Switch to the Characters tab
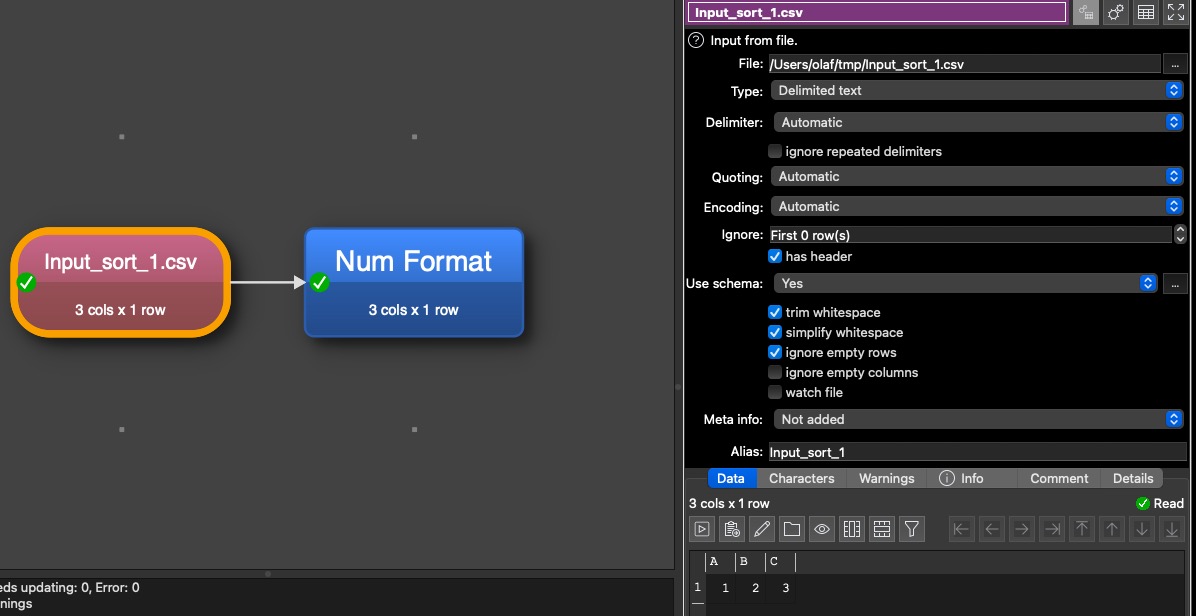 click(x=802, y=479)
